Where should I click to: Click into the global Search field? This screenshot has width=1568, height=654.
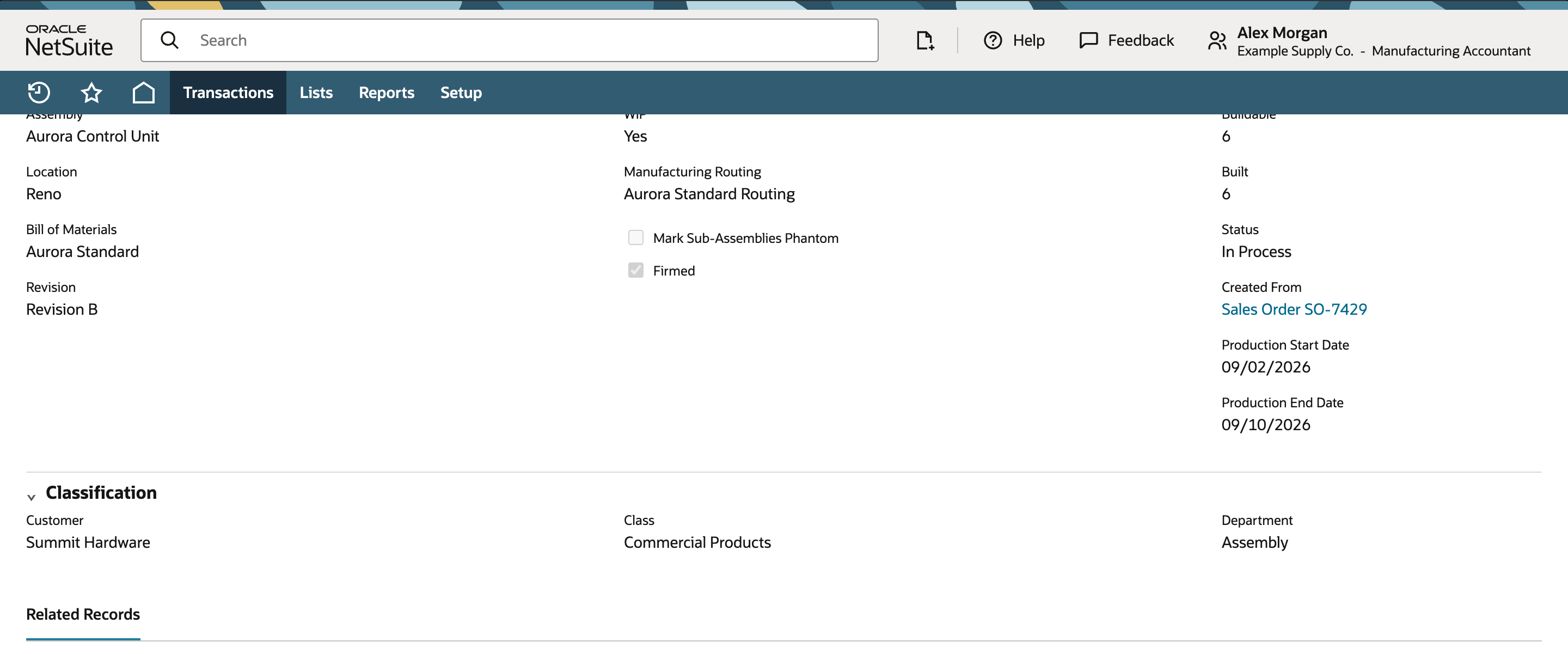point(509,40)
